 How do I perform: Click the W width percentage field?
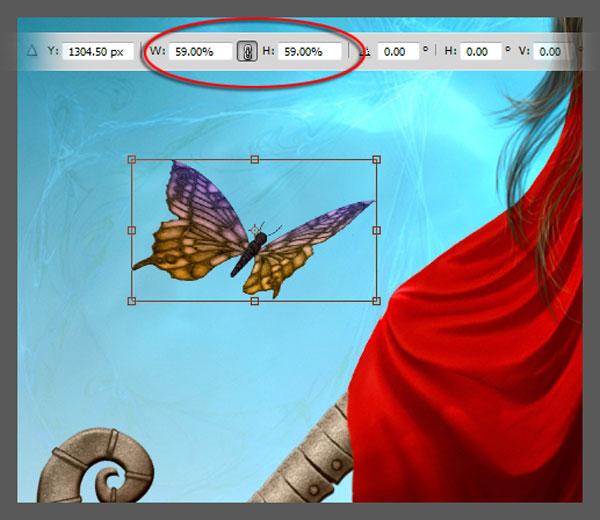point(199,51)
